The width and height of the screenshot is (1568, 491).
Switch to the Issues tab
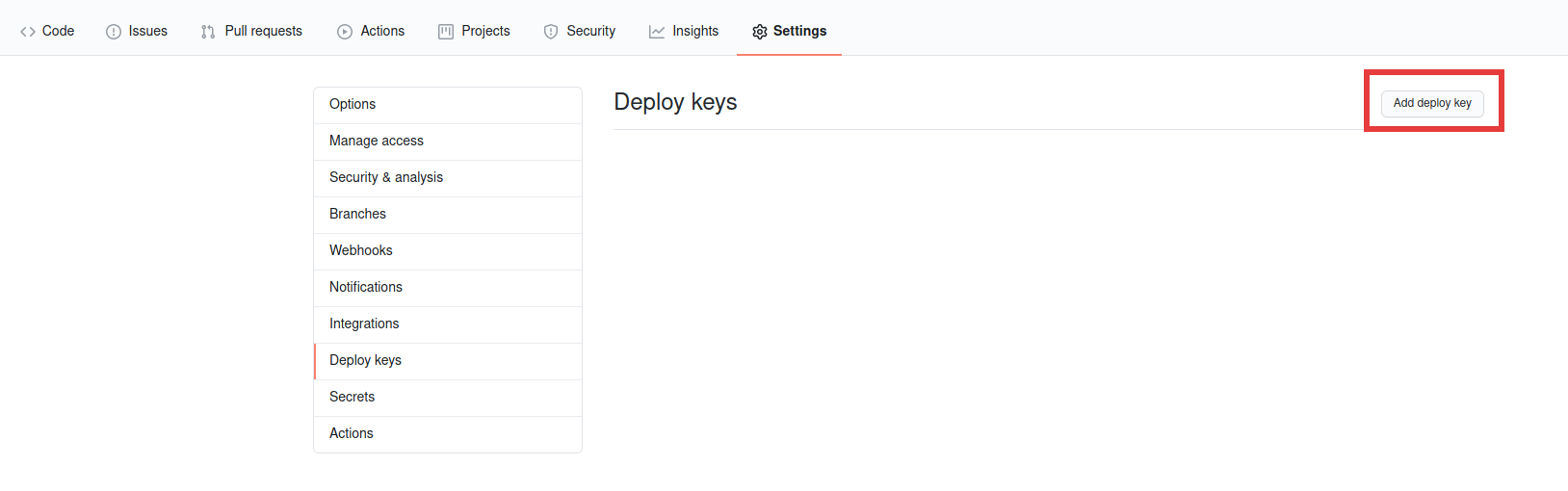coord(137,31)
